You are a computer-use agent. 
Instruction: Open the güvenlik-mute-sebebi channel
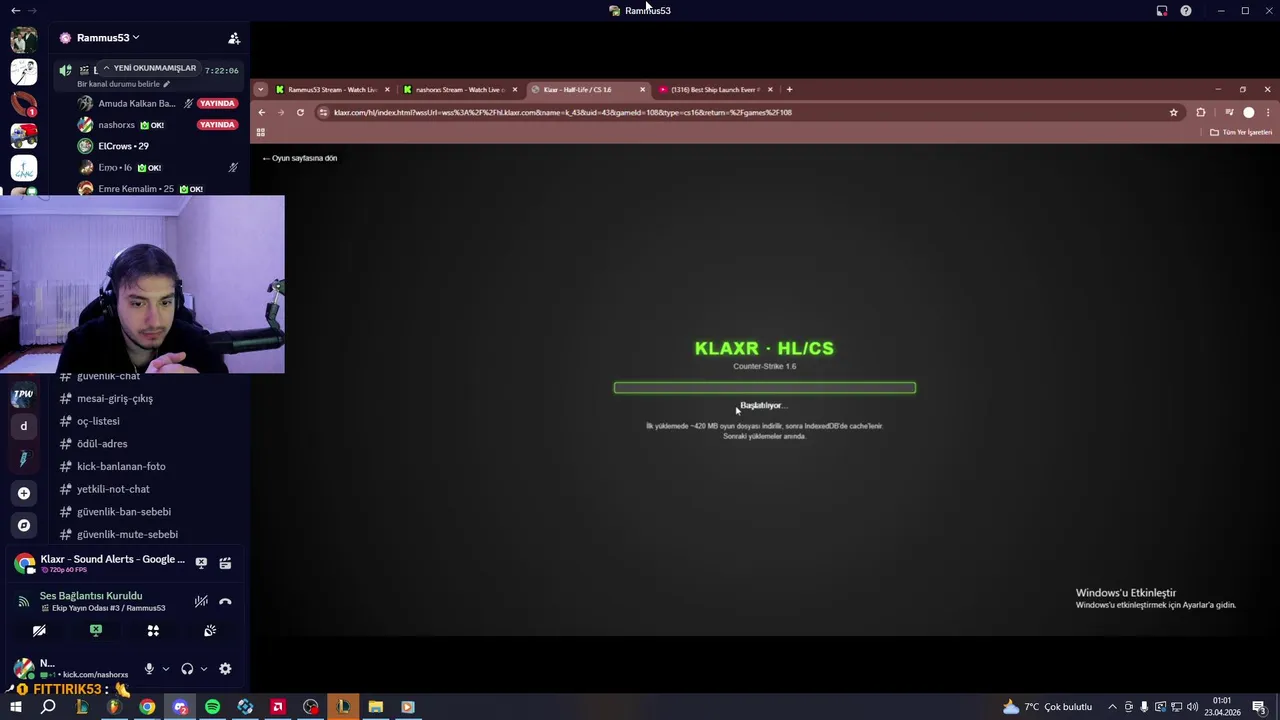pyautogui.click(x=127, y=534)
